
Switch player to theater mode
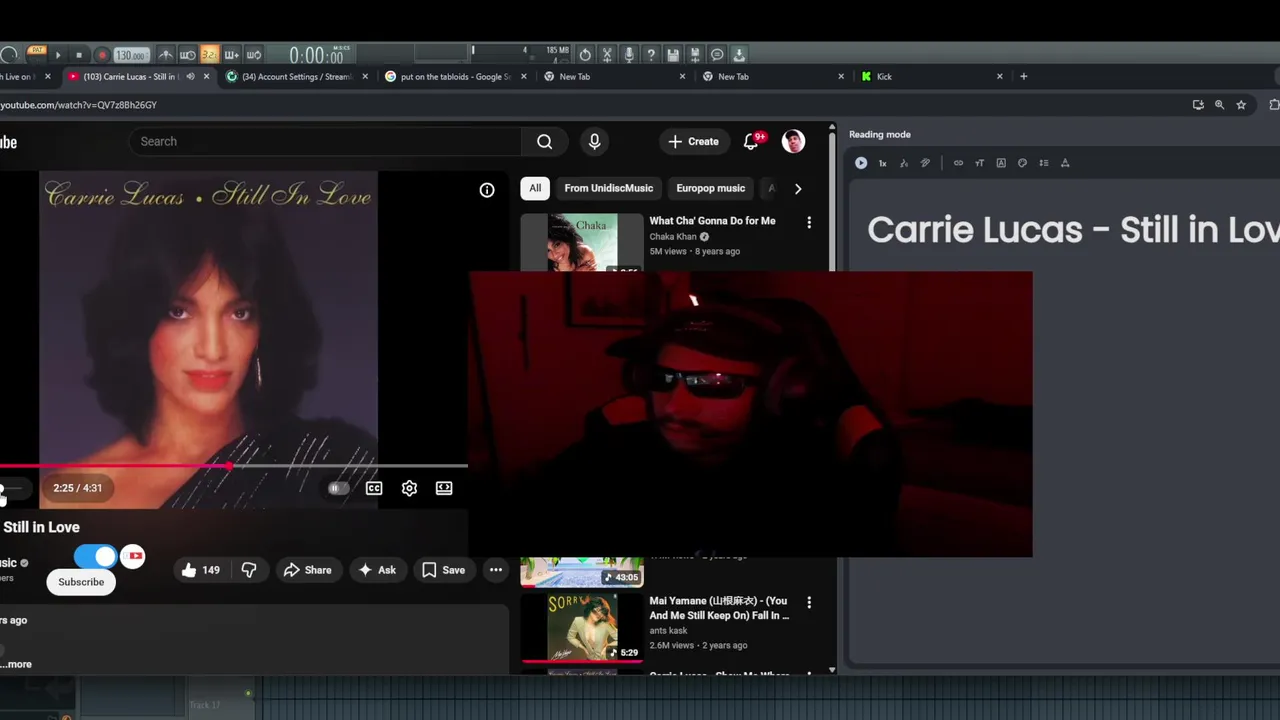(x=444, y=488)
